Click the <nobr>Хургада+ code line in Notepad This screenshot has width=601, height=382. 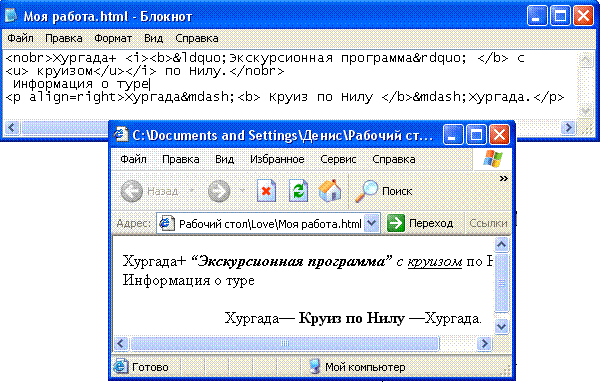click(265, 58)
